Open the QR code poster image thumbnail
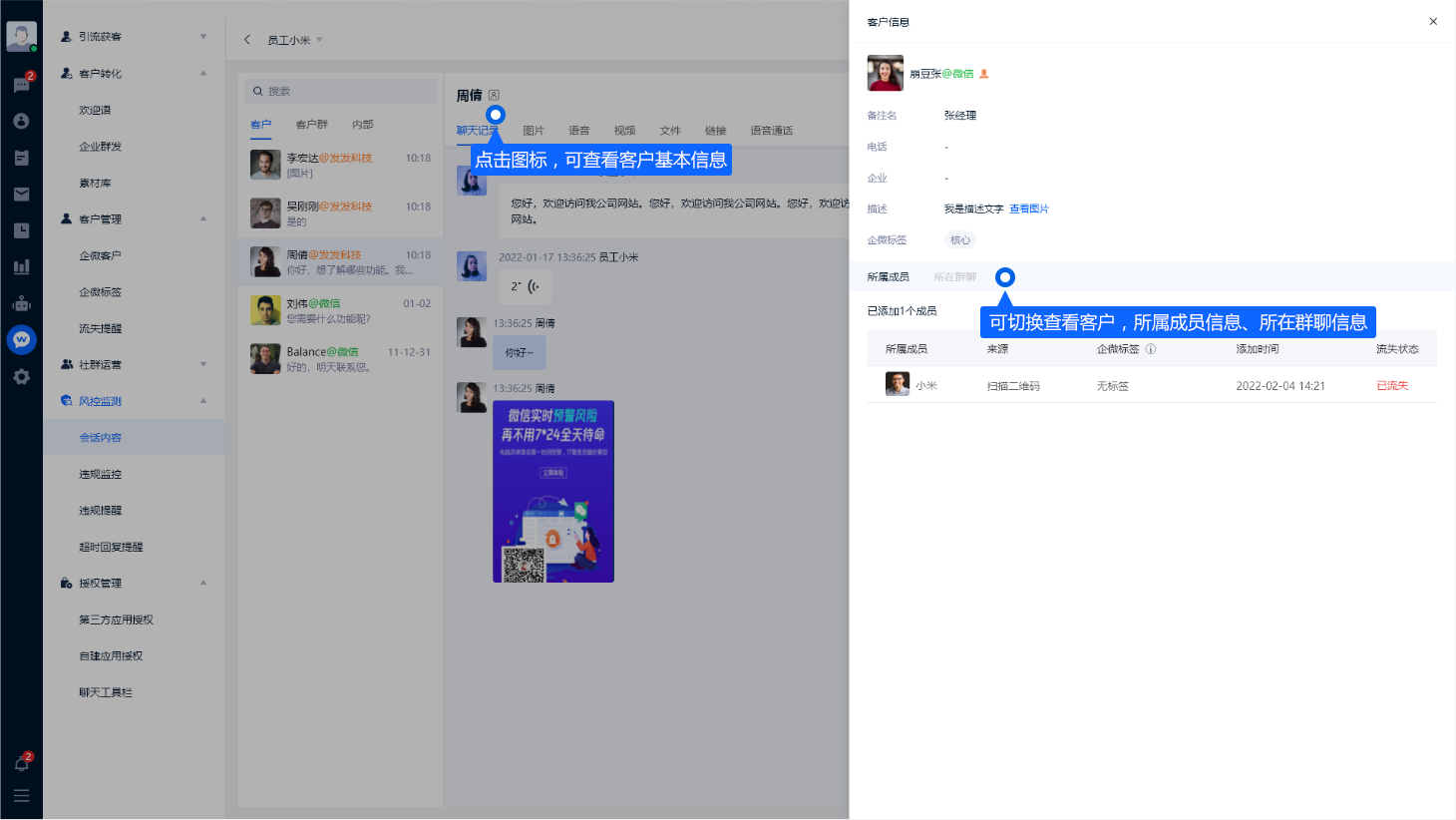 click(x=553, y=492)
